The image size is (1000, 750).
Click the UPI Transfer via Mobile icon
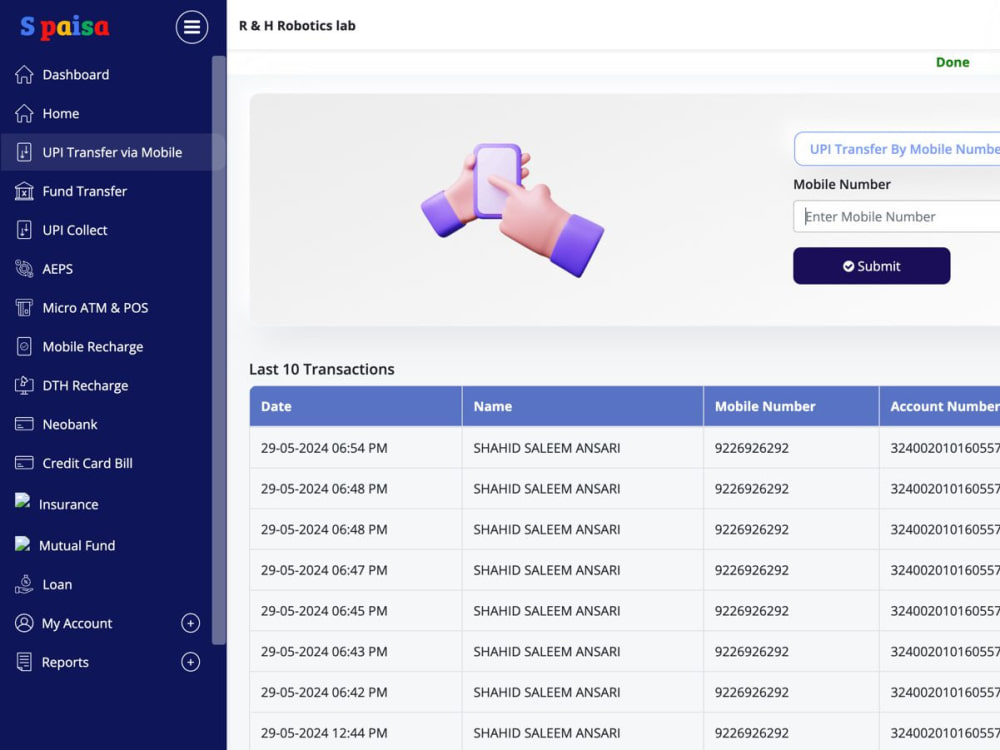[24, 152]
